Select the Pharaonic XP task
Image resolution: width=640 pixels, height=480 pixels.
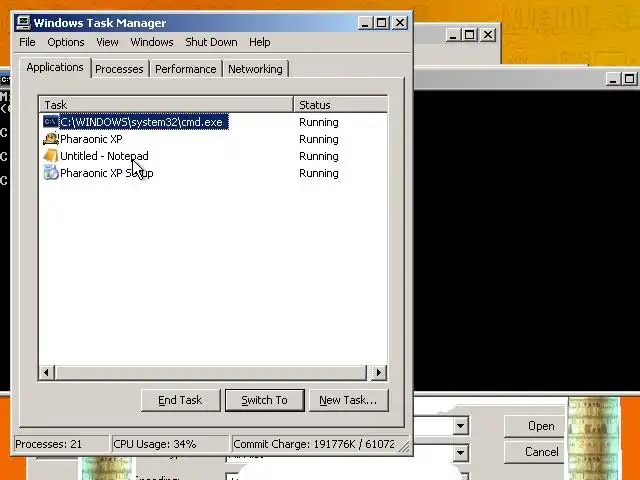point(91,139)
